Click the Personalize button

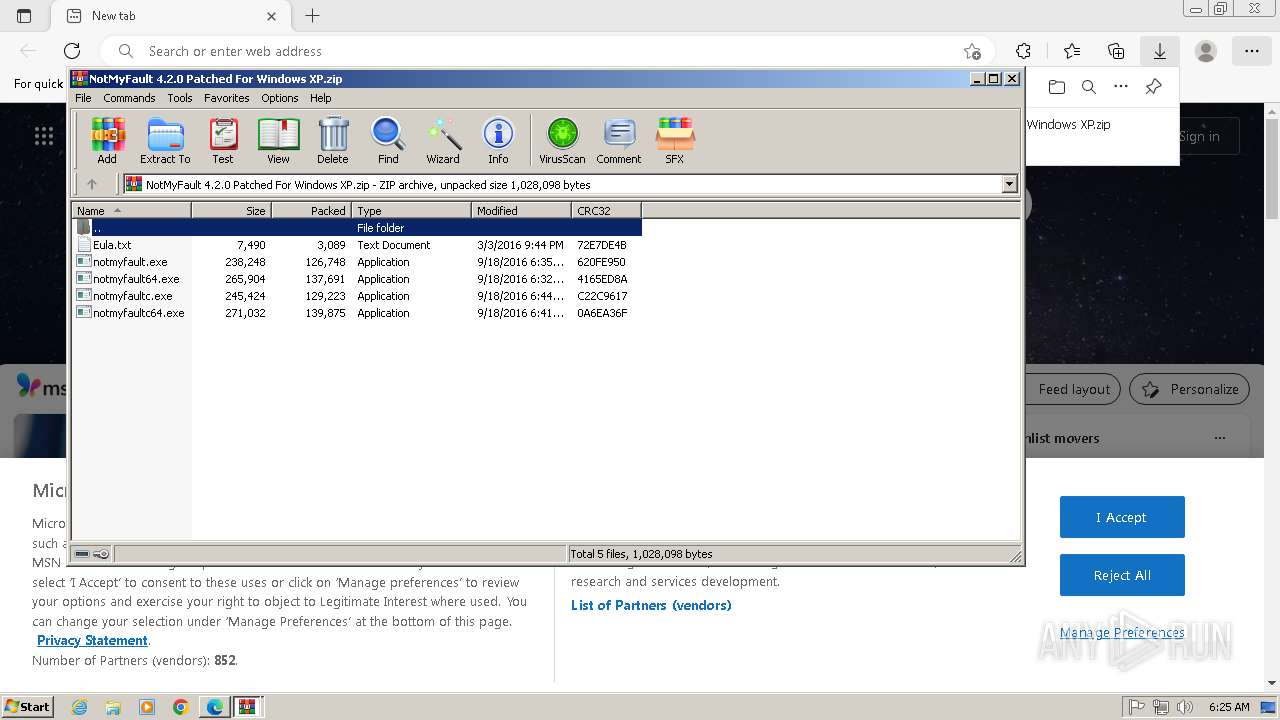click(x=1190, y=389)
